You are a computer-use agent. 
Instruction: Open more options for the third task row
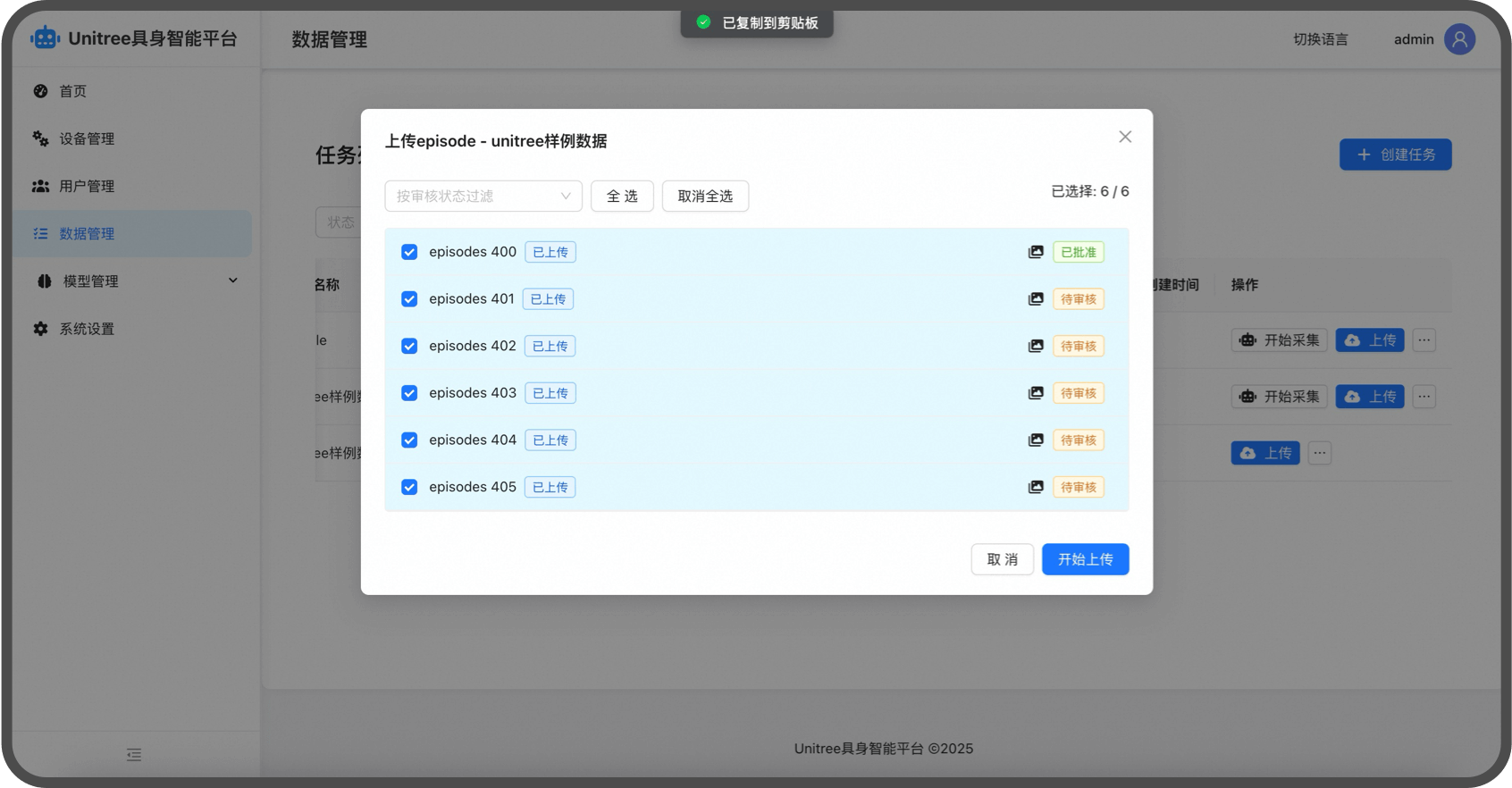(1320, 453)
